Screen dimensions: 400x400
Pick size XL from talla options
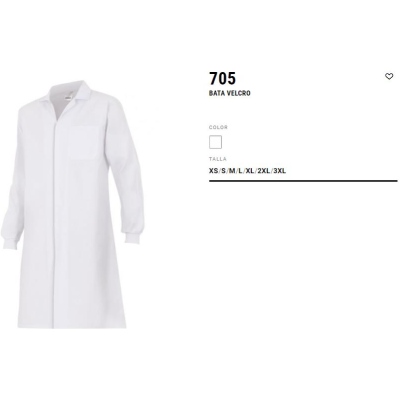tap(250, 171)
